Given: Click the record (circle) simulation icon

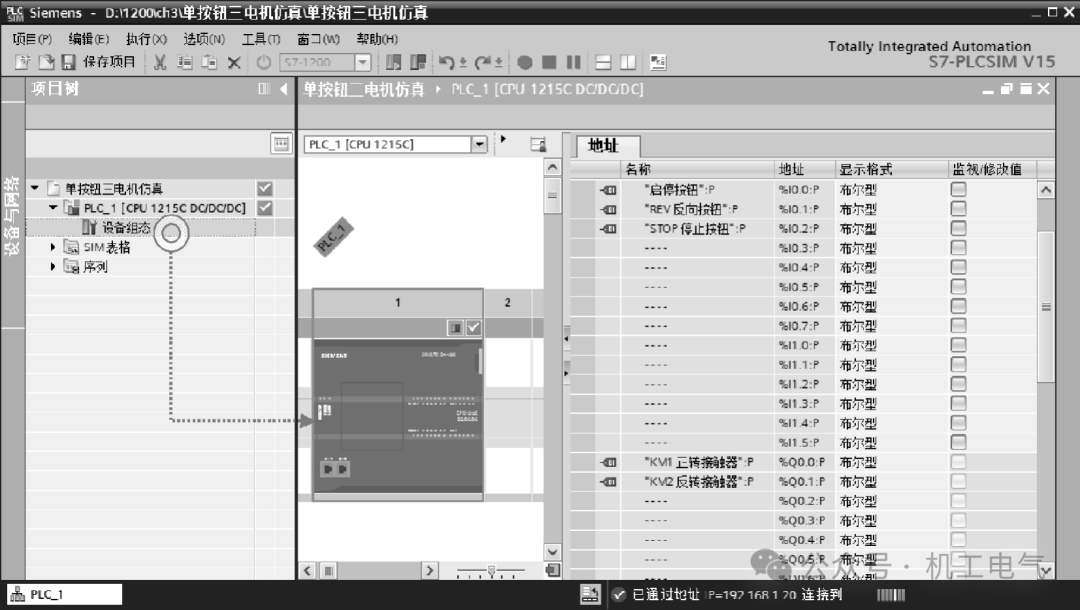Looking at the screenshot, I should coord(525,63).
